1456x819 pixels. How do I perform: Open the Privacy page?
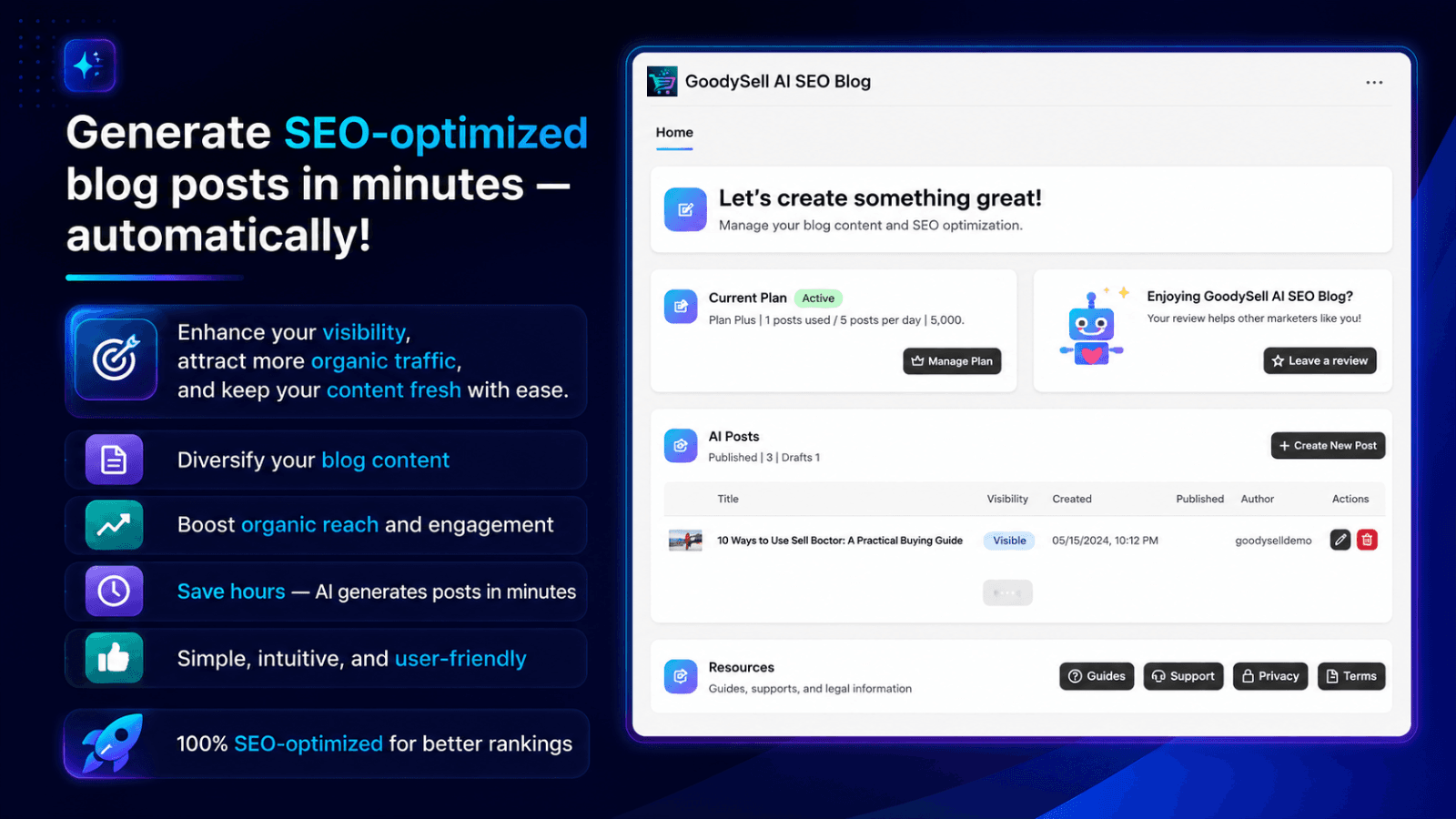1270,676
